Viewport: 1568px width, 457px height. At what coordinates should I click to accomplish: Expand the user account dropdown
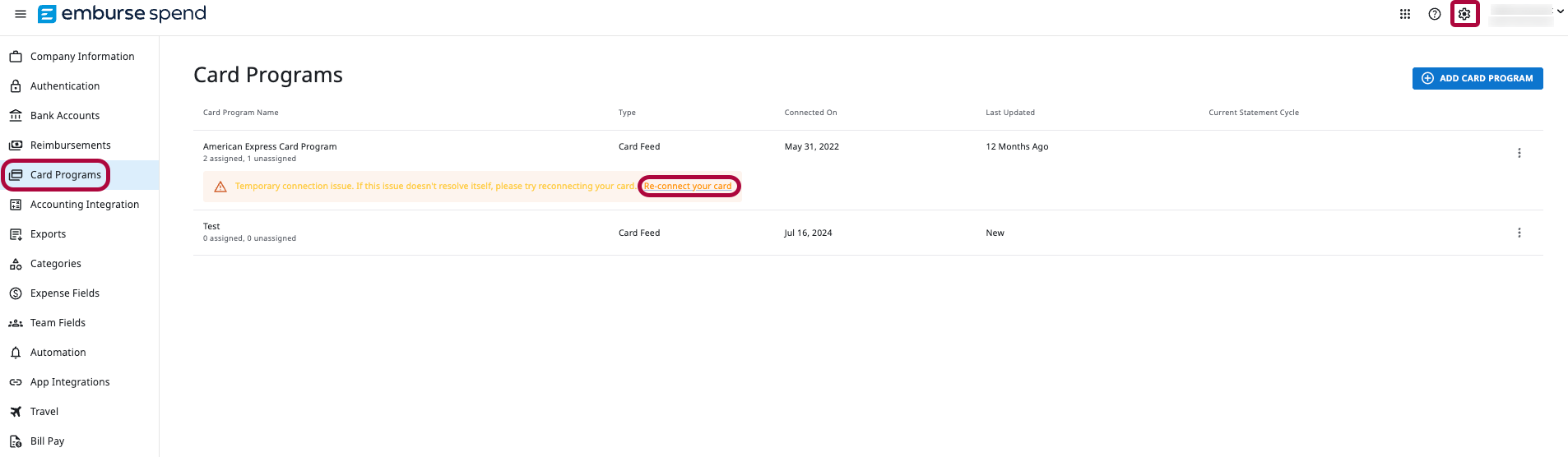click(1560, 12)
